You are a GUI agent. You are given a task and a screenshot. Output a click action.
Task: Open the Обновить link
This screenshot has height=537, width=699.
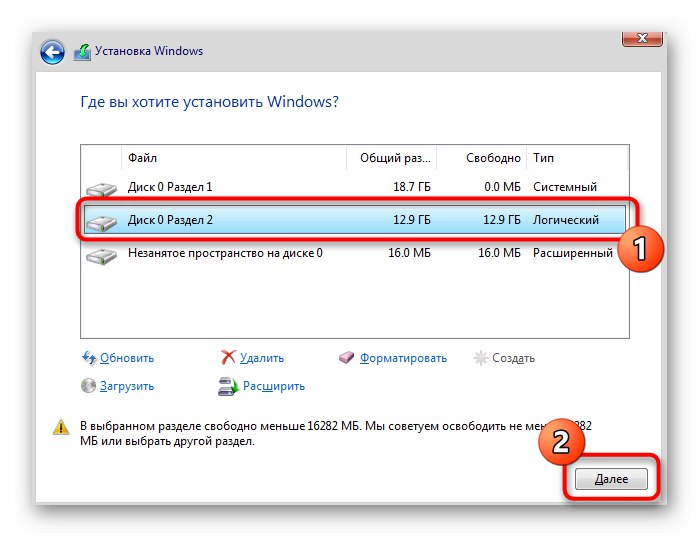pyautogui.click(x=127, y=358)
